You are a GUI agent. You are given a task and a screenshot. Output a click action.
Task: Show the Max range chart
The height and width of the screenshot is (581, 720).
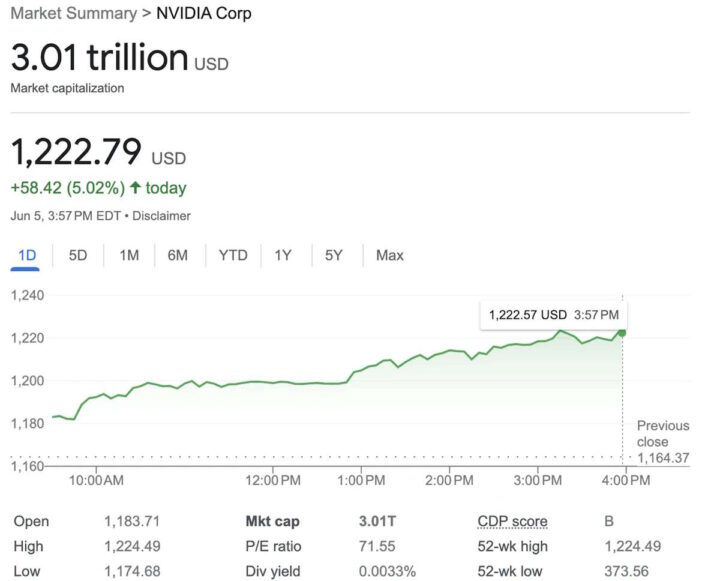tap(389, 255)
